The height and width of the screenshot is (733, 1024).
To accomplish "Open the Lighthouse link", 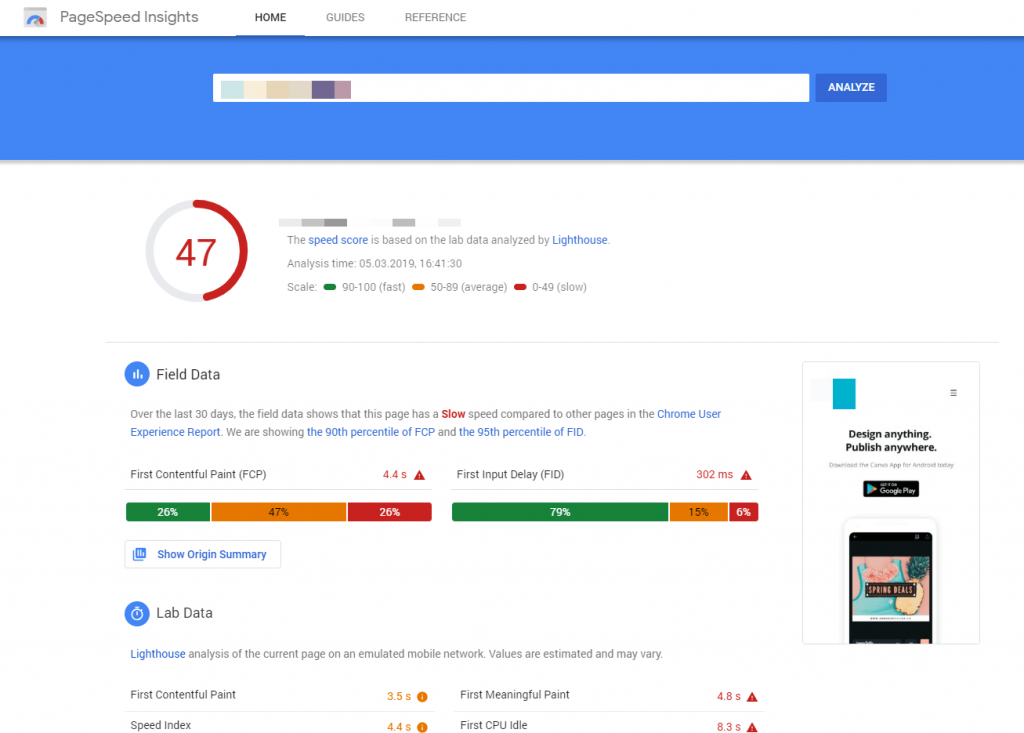I will [x=158, y=653].
